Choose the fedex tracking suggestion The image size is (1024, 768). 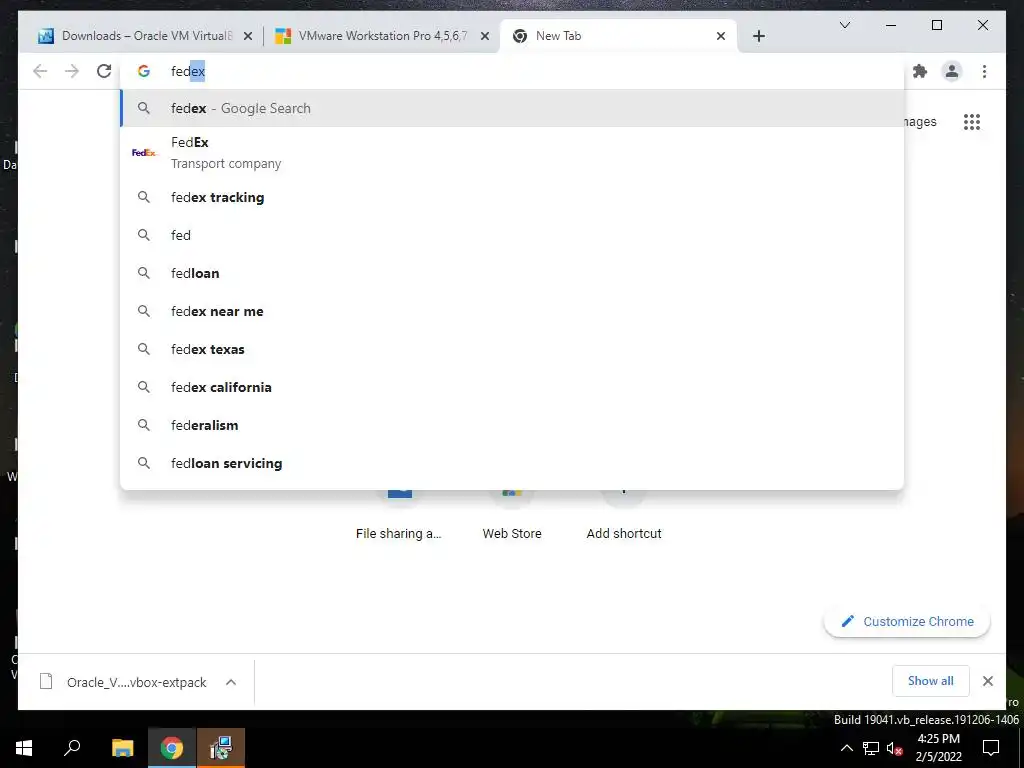point(513,197)
